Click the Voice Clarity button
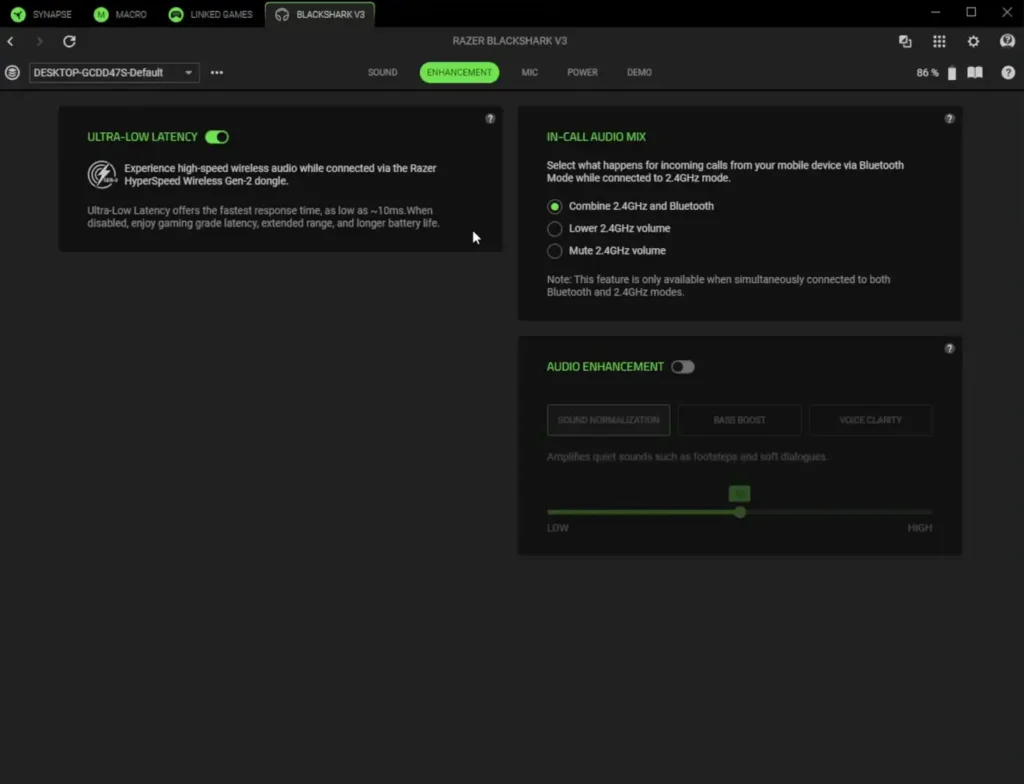The height and width of the screenshot is (784, 1024). (871, 420)
